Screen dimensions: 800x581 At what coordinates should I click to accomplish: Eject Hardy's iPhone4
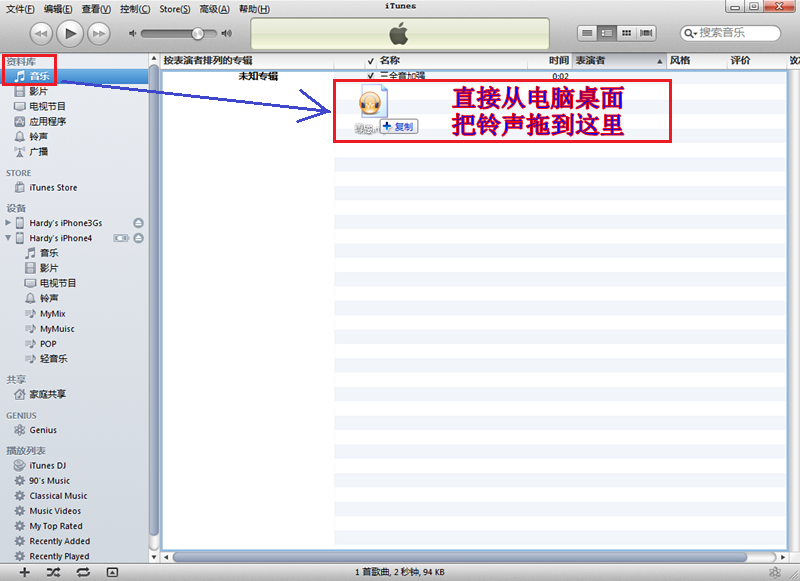(x=138, y=238)
